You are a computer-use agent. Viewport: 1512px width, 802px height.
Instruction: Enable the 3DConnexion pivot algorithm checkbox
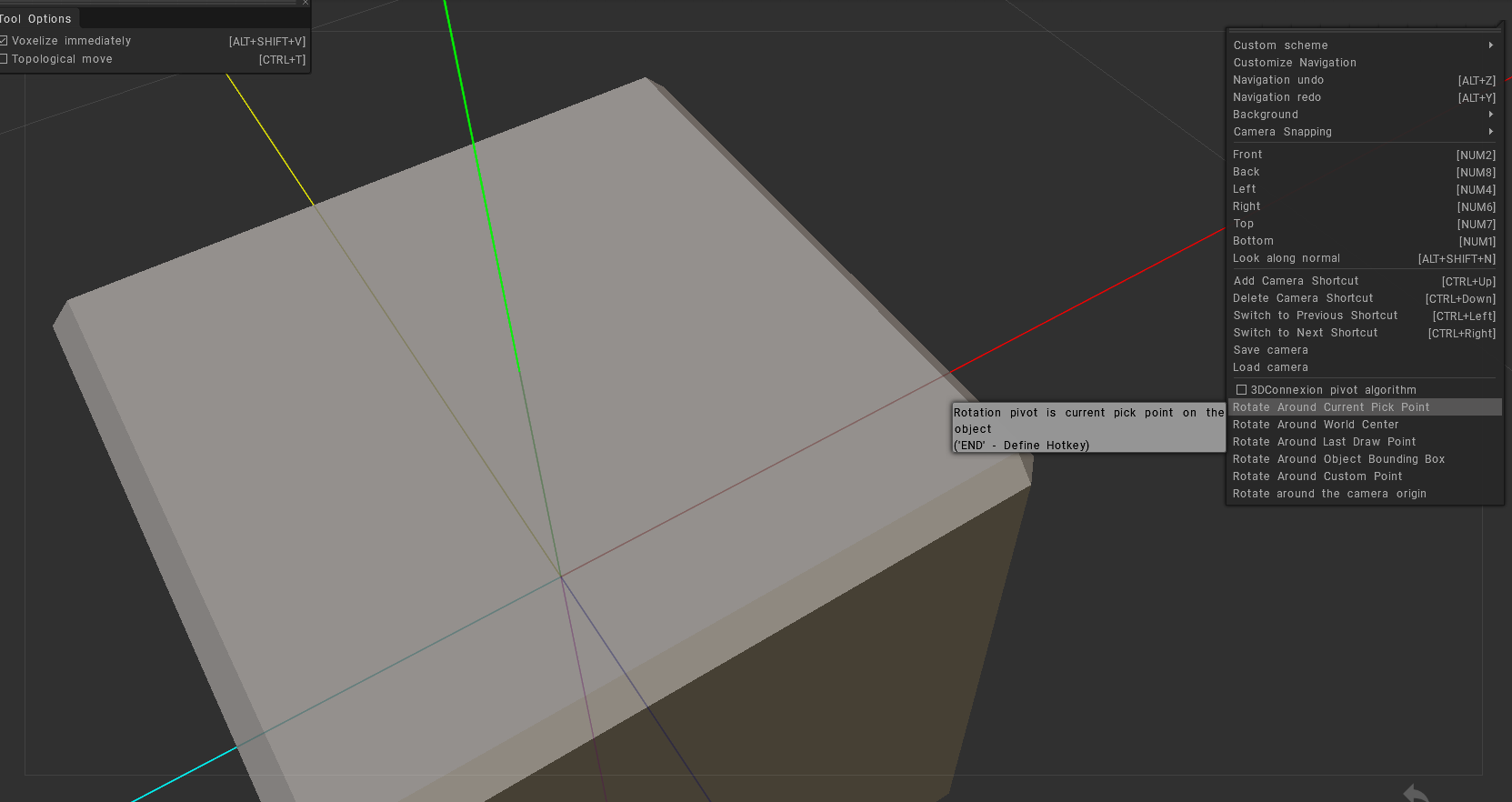pyautogui.click(x=1241, y=390)
